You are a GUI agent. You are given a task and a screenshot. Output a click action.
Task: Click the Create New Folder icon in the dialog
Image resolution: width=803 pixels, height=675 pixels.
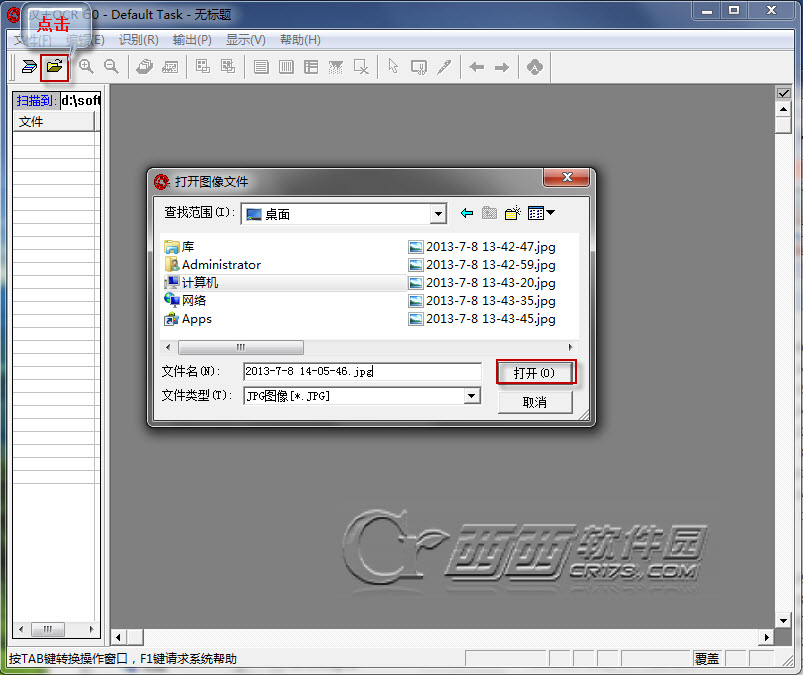pyautogui.click(x=512, y=212)
